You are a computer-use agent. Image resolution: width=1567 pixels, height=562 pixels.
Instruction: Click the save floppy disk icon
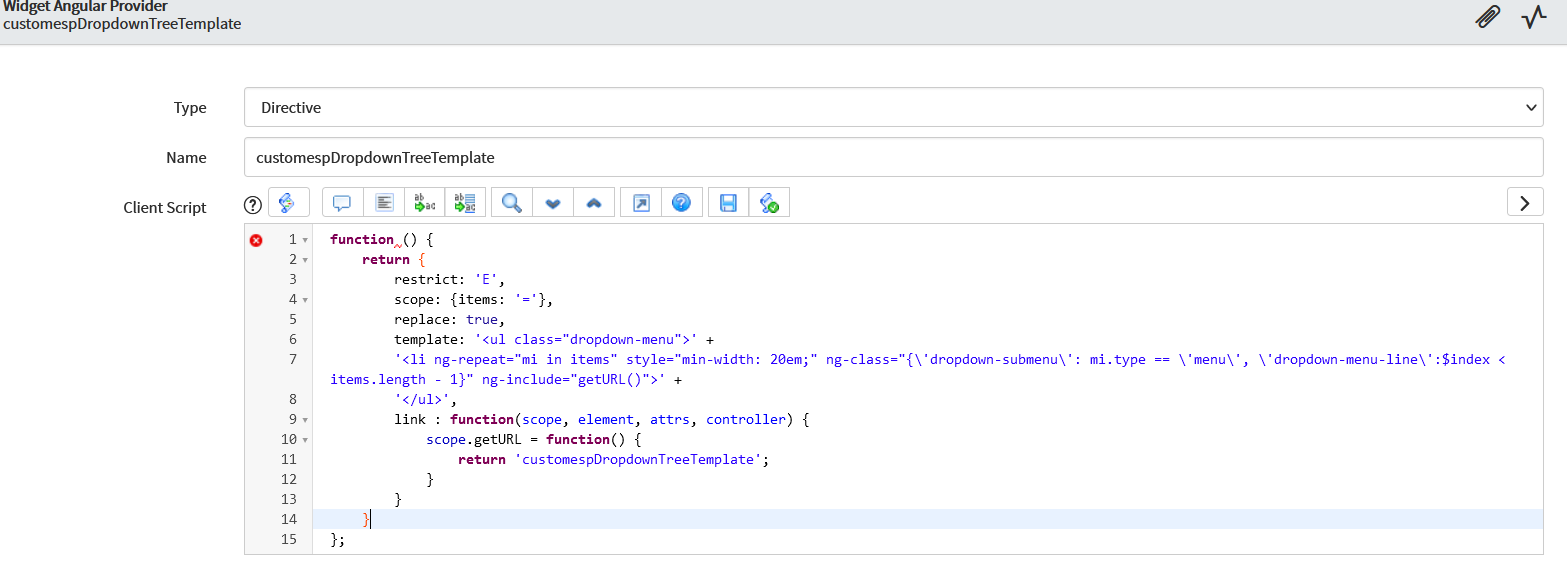729,203
